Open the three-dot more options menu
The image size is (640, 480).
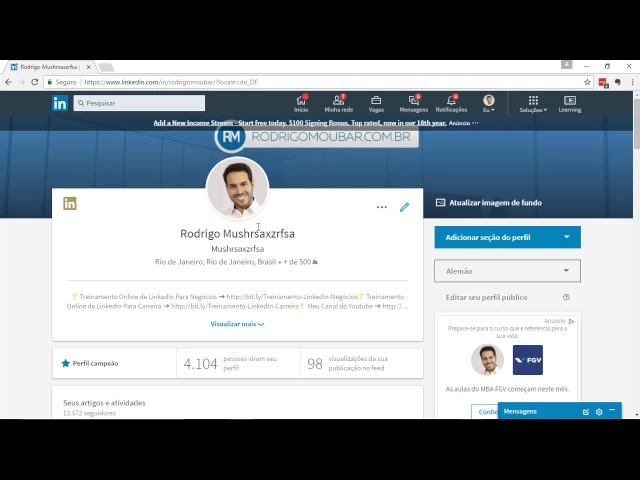pyautogui.click(x=382, y=207)
